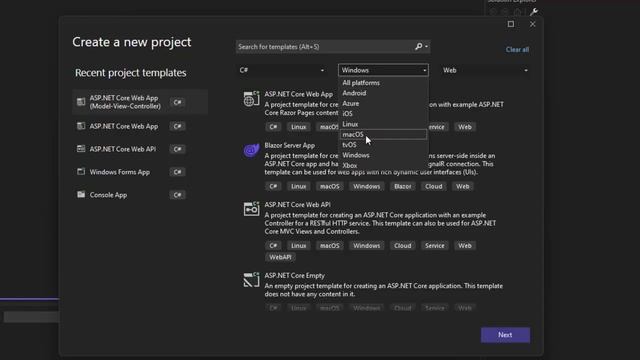This screenshot has height=360, width=640.
Task: Click the search magnifier icon
Action: [418, 47]
